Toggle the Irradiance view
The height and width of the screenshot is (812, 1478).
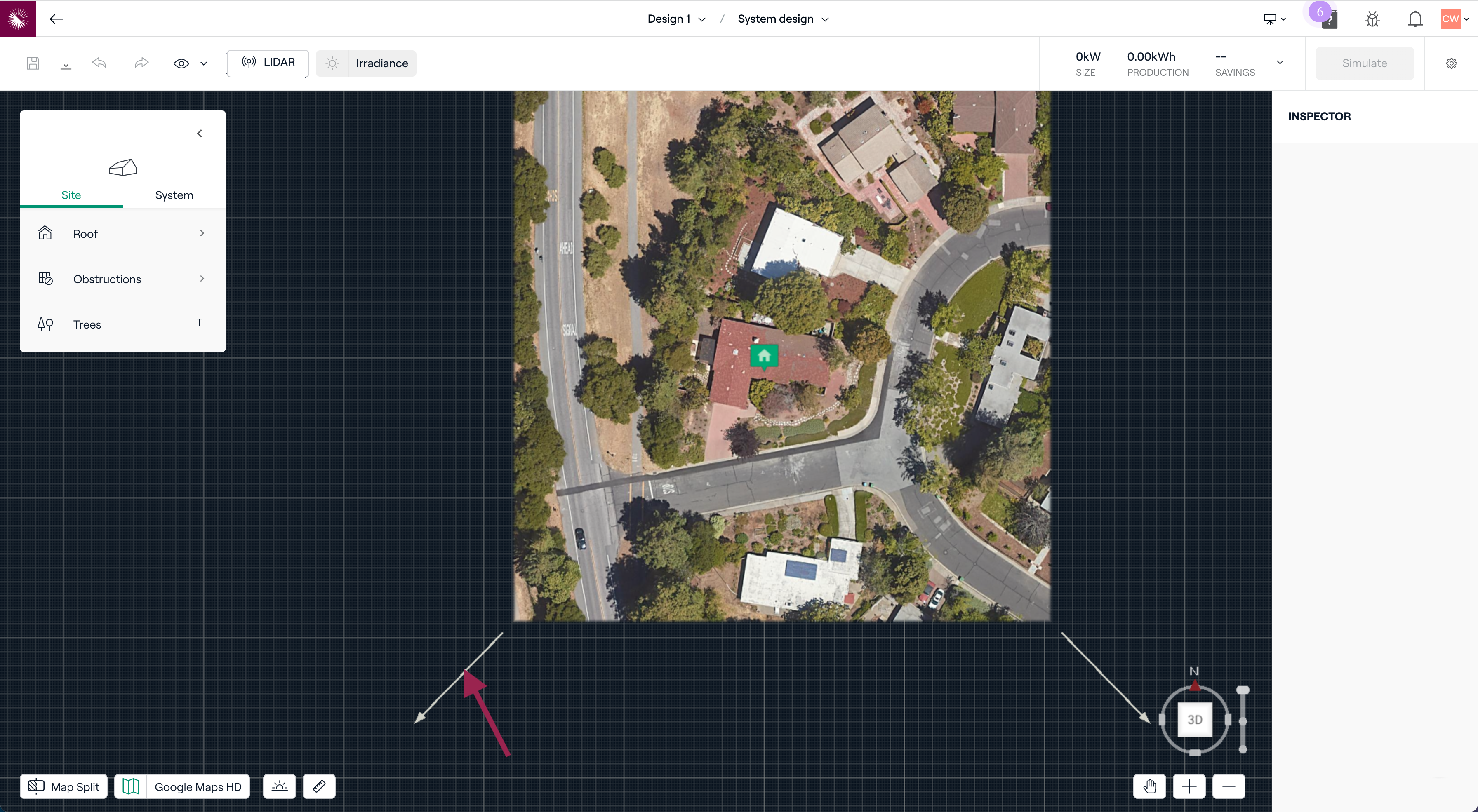click(366, 63)
